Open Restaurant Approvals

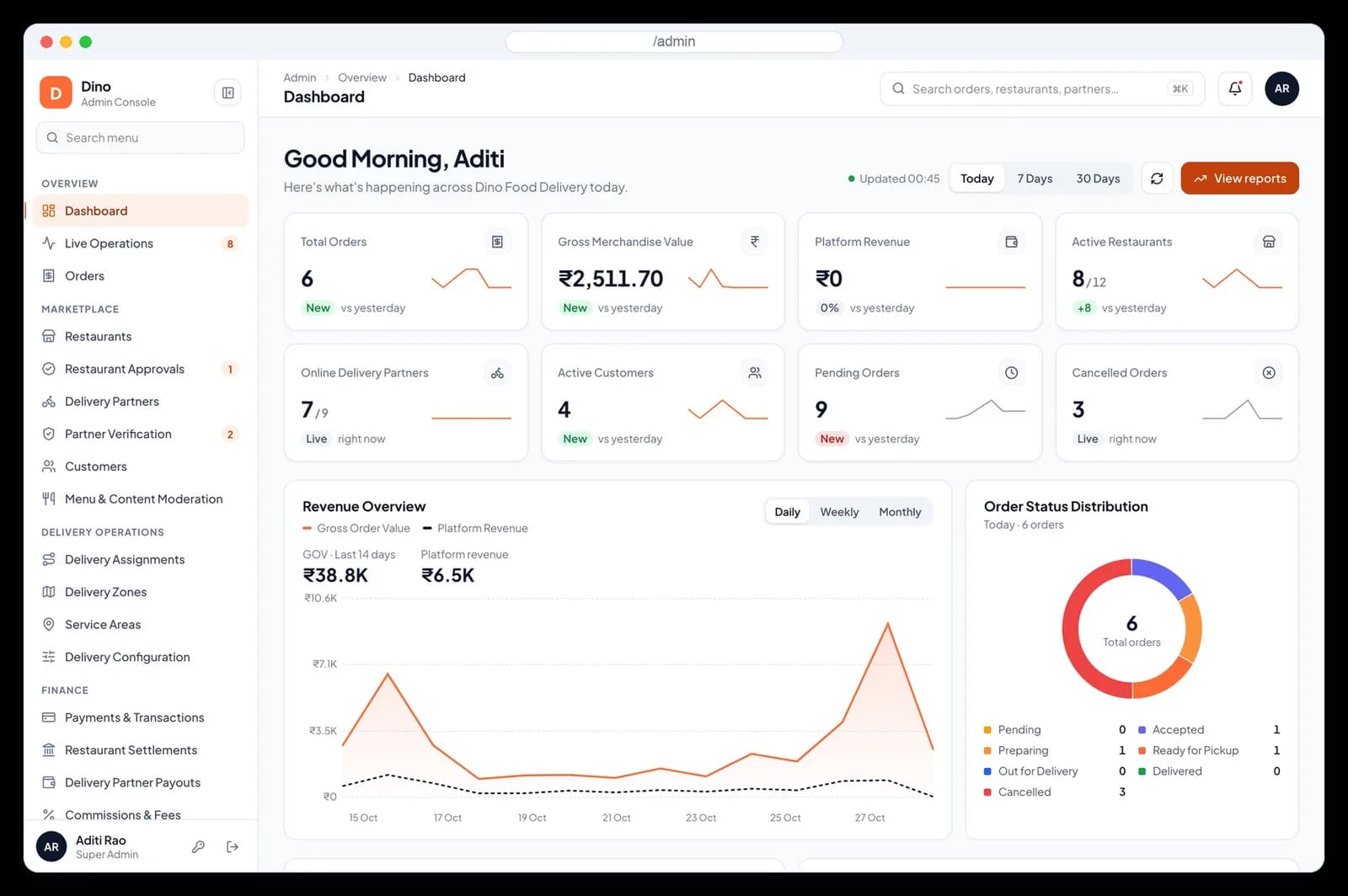(140, 369)
